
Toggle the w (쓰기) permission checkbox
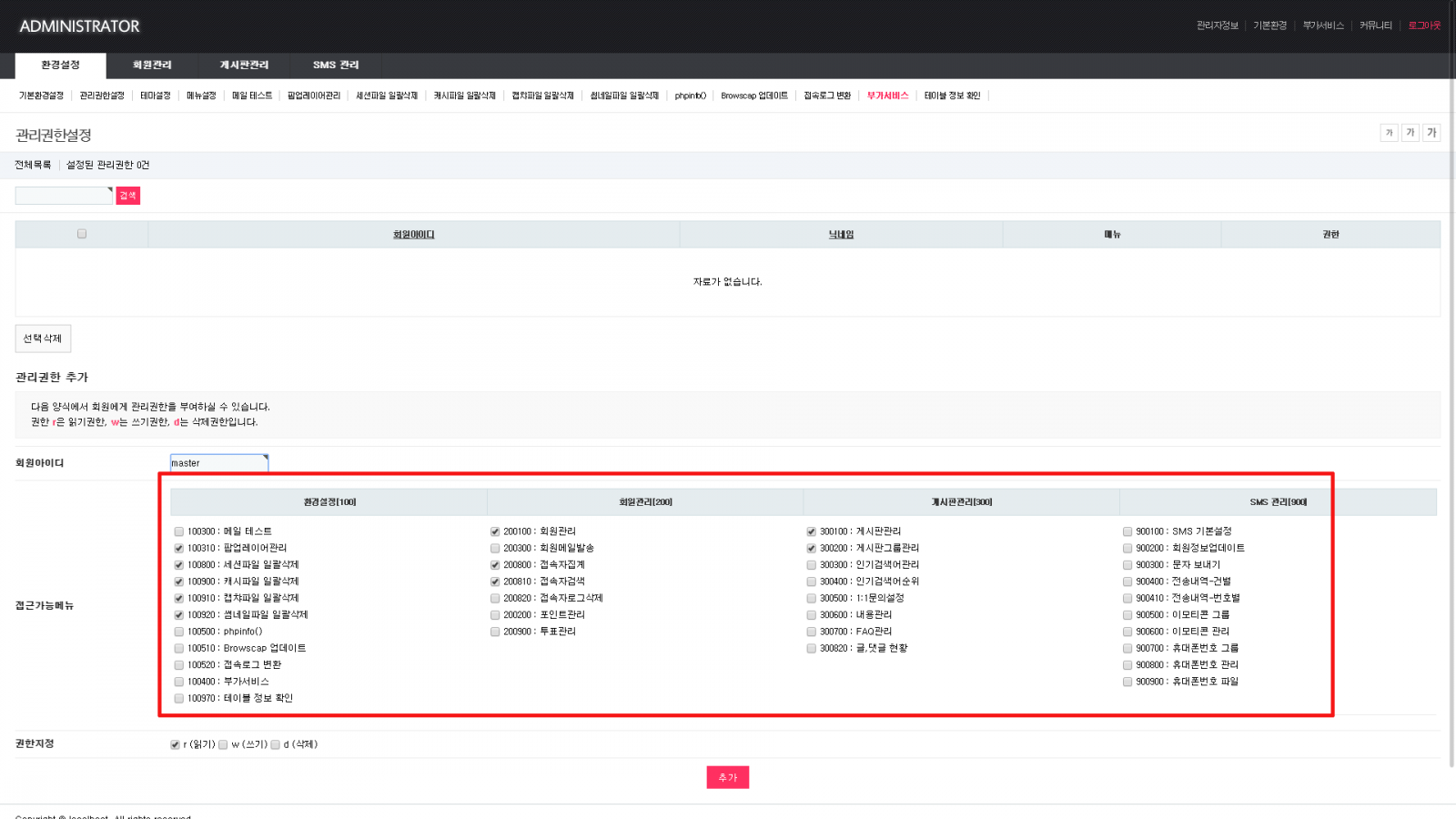(x=223, y=744)
